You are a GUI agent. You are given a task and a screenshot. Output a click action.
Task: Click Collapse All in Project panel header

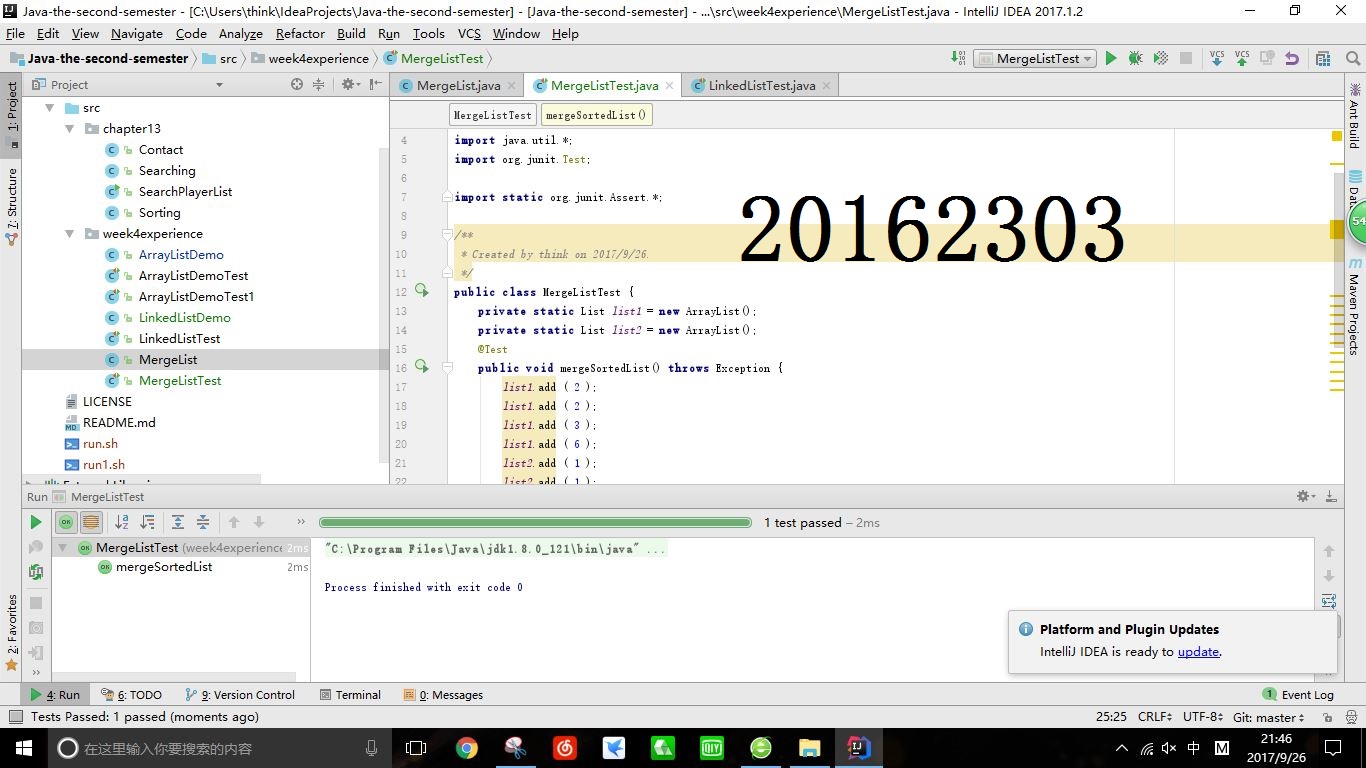tap(319, 85)
